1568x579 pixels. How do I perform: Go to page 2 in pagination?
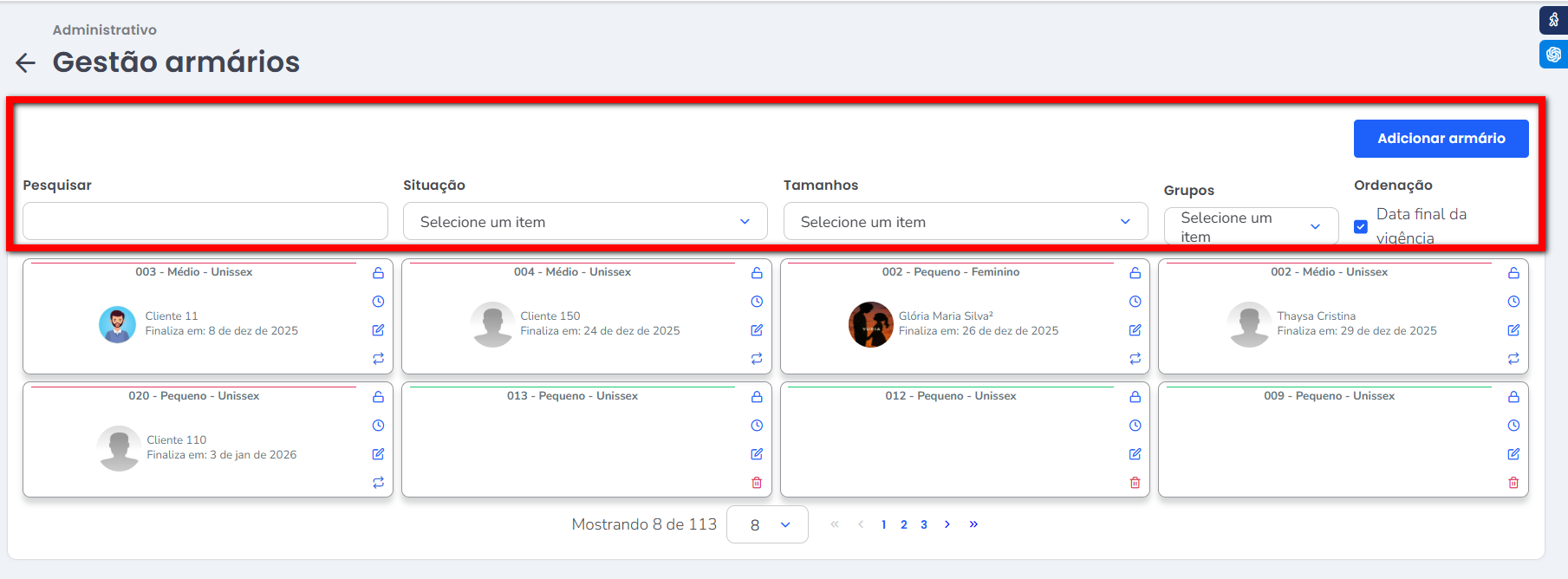click(904, 524)
